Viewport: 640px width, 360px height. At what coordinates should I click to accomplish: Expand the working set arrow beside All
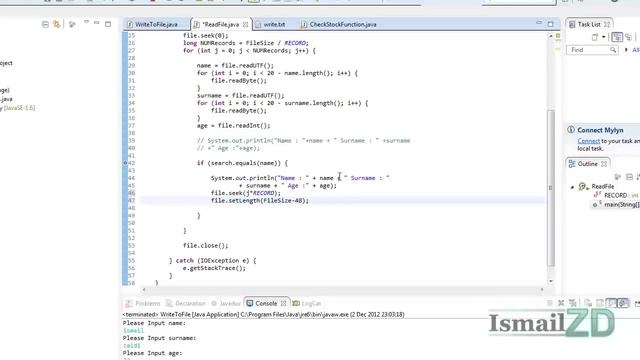[626, 50]
